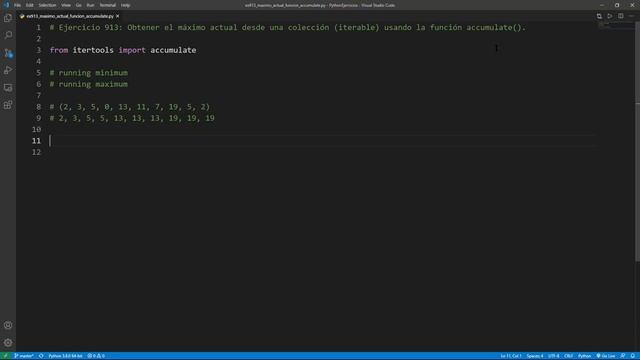Open the Edit menu

(x=30, y=5)
